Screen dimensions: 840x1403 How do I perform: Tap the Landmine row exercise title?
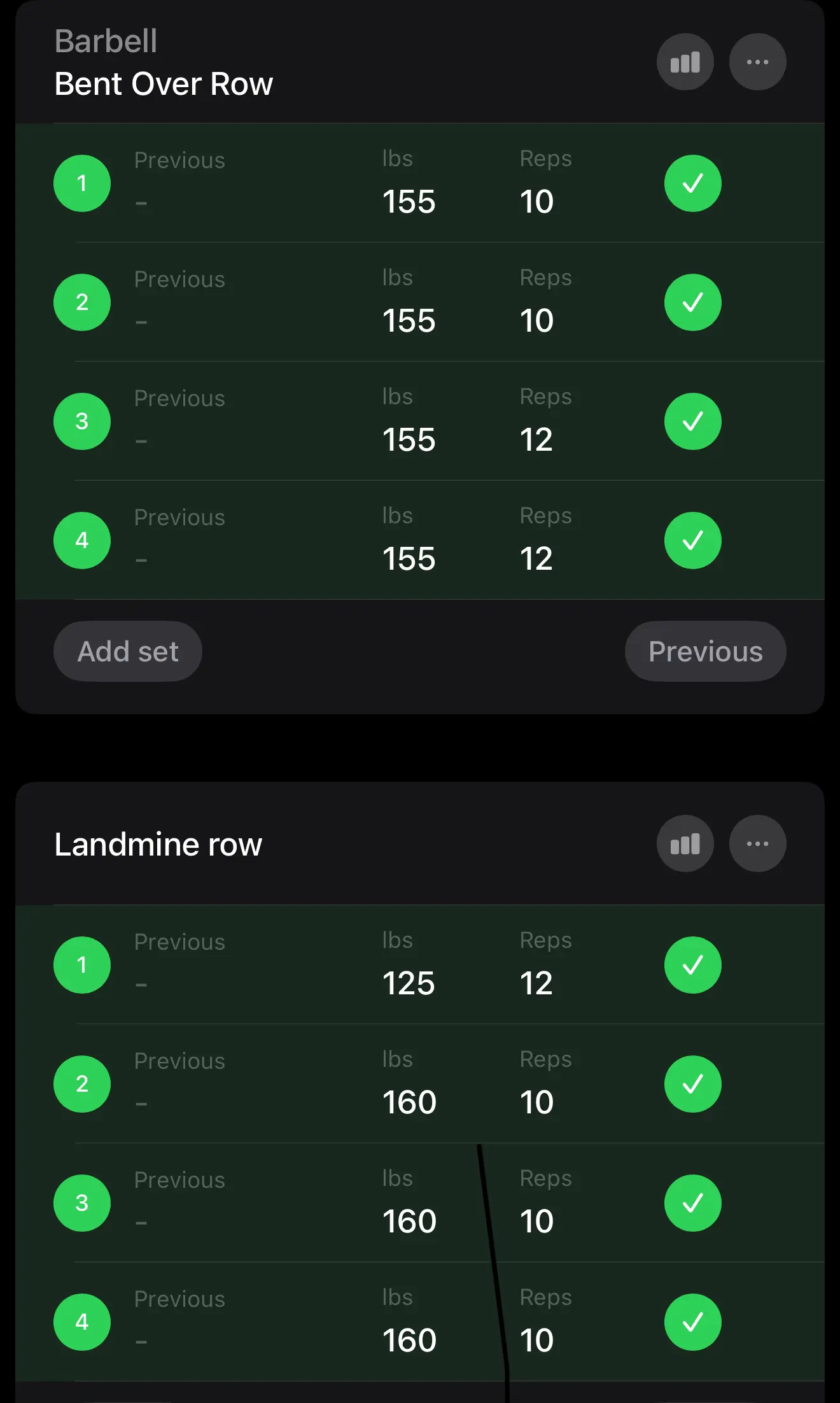[x=158, y=845]
